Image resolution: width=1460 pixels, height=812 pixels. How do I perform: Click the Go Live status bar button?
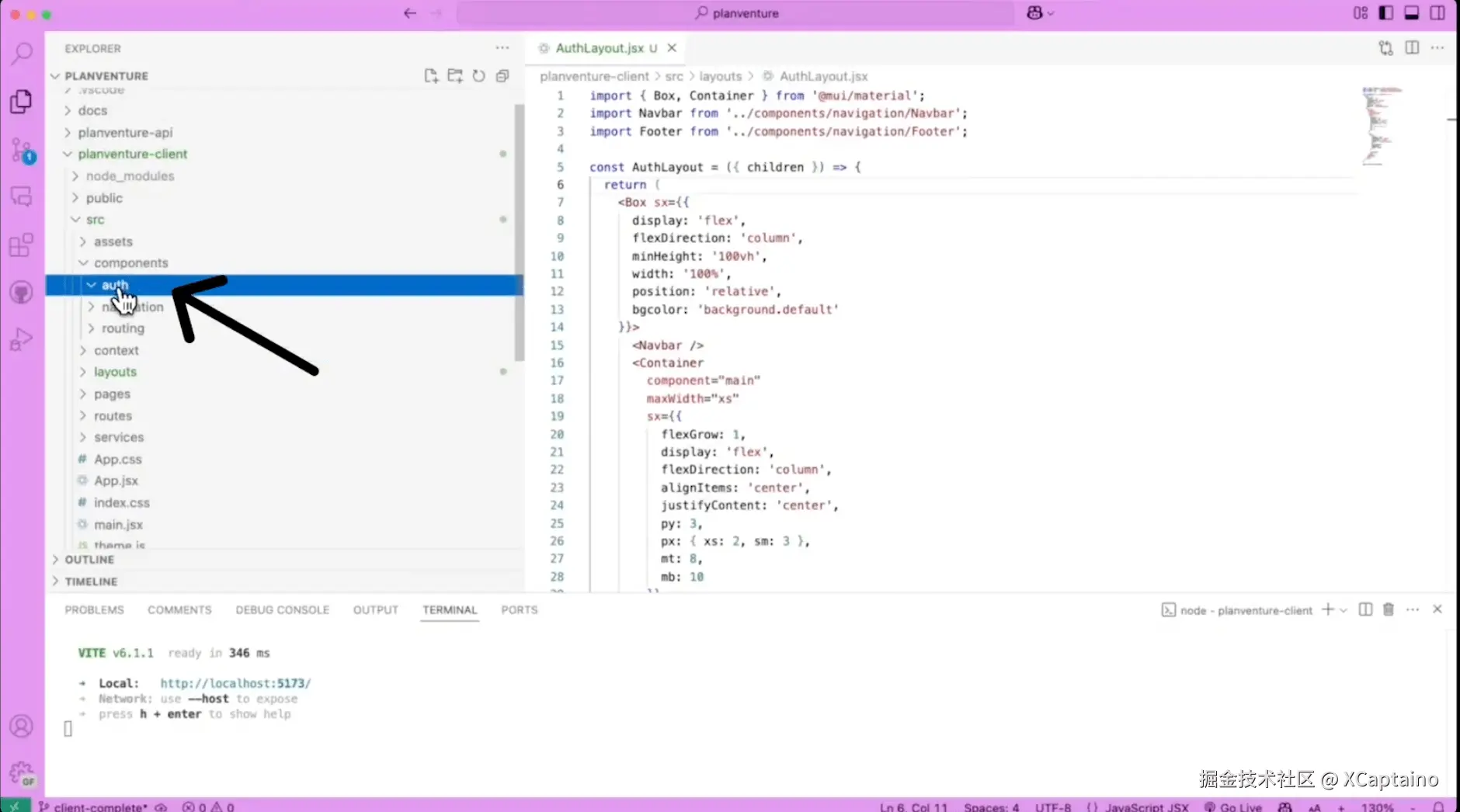click(x=1235, y=807)
